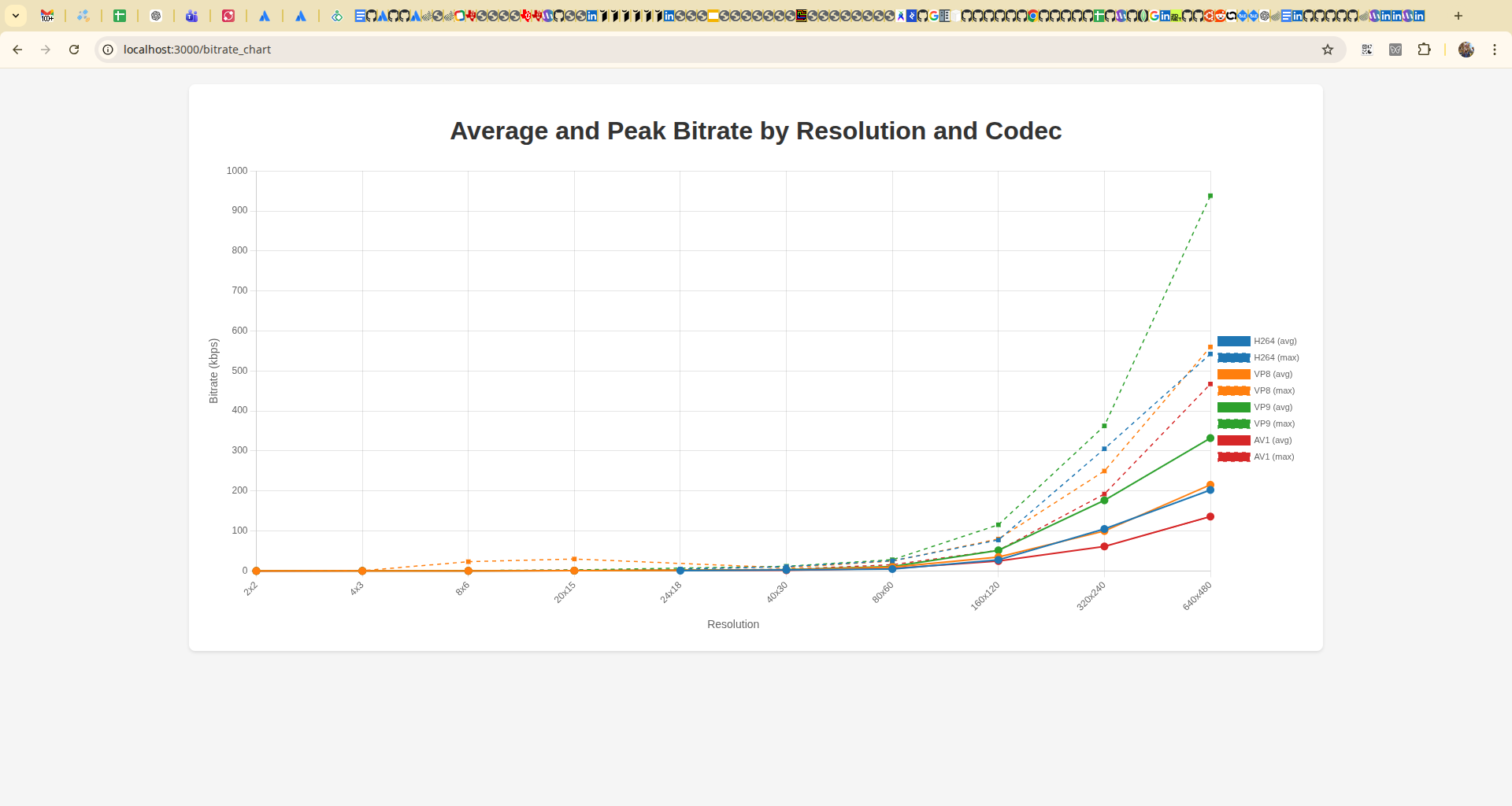Toggle AV1 (avg) series visibility
The width and height of the screenshot is (1512, 806).
pos(1257,440)
